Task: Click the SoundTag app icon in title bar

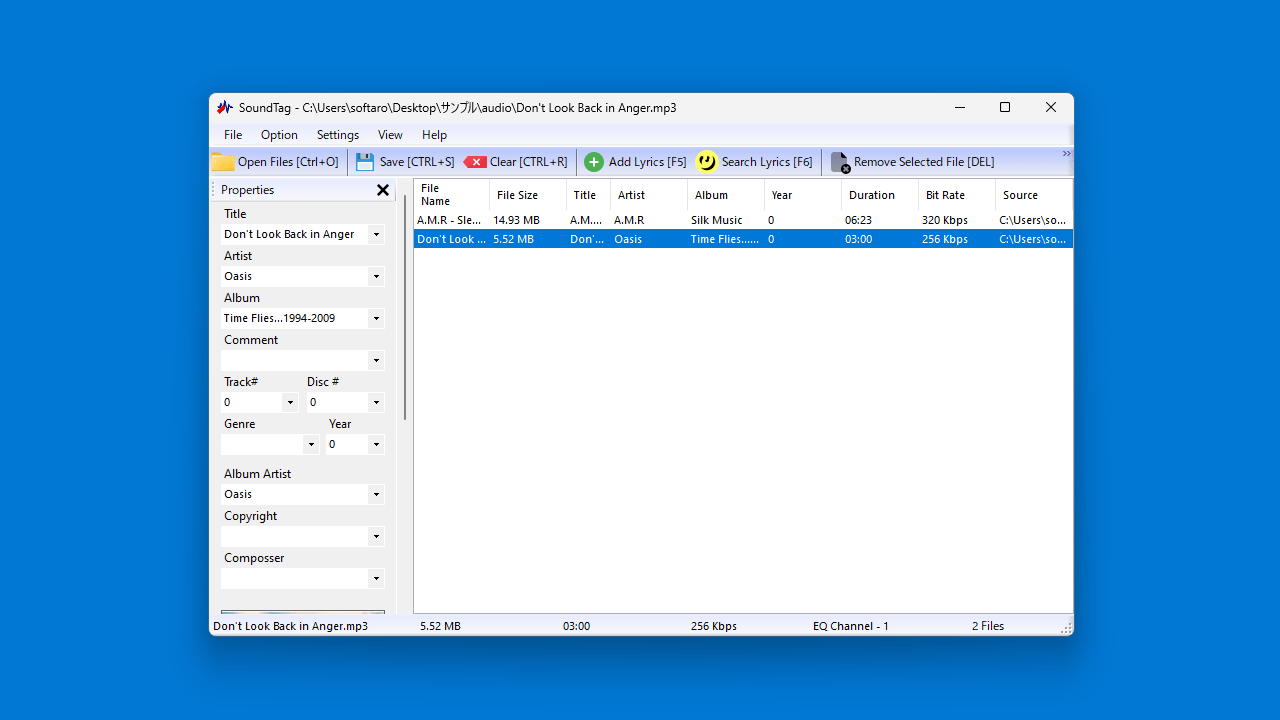Action: pos(225,107)
